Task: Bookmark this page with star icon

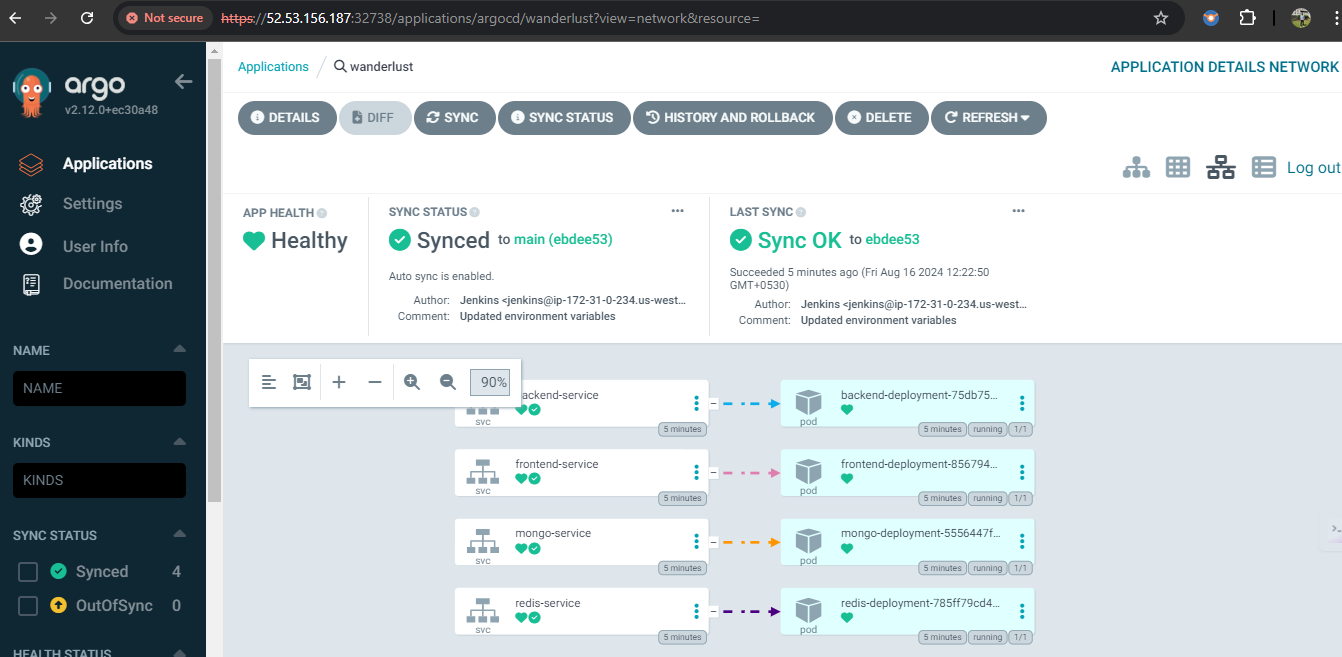Action: pyautogui.click(x=1161, y=18)
